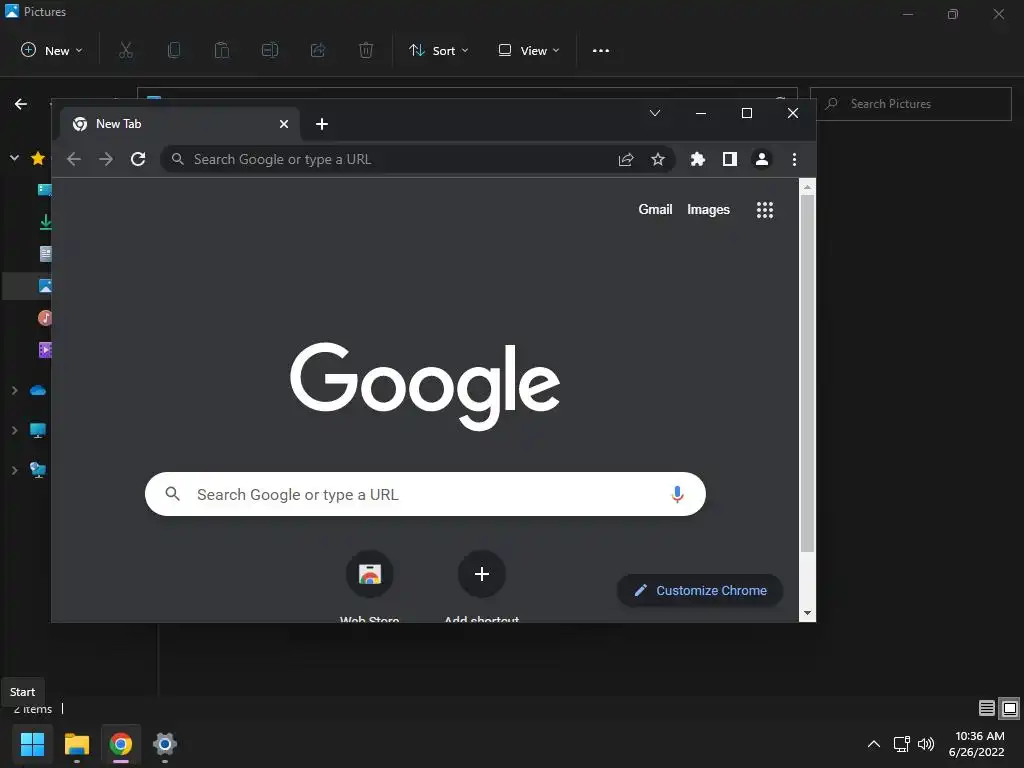1024x768 pixels.
Task: Click Chrome icon in taskbar
Action: pos(121,744)
